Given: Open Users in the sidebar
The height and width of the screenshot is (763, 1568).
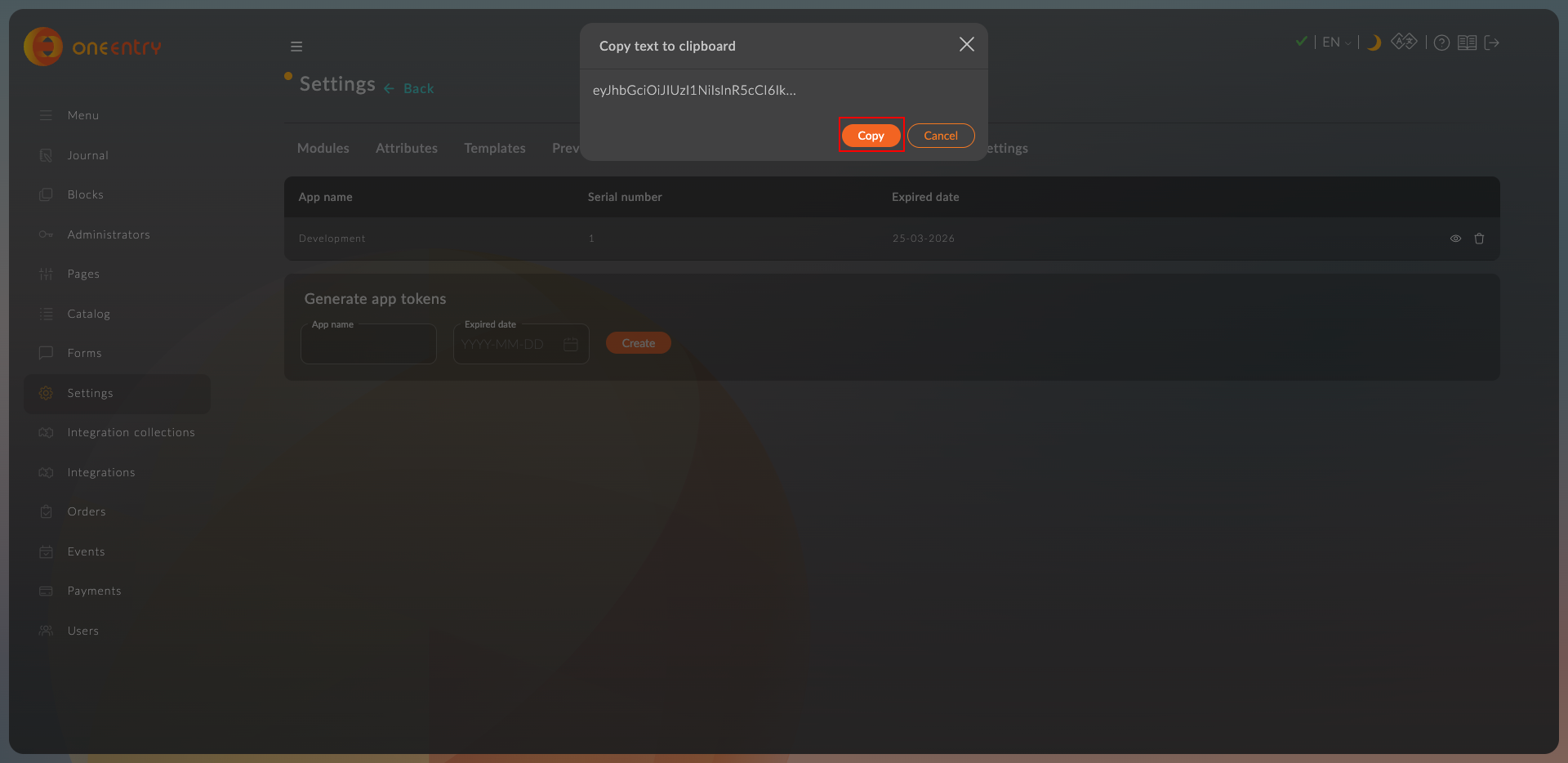Looking at the screenshot, I should click(x=118, y=631).
